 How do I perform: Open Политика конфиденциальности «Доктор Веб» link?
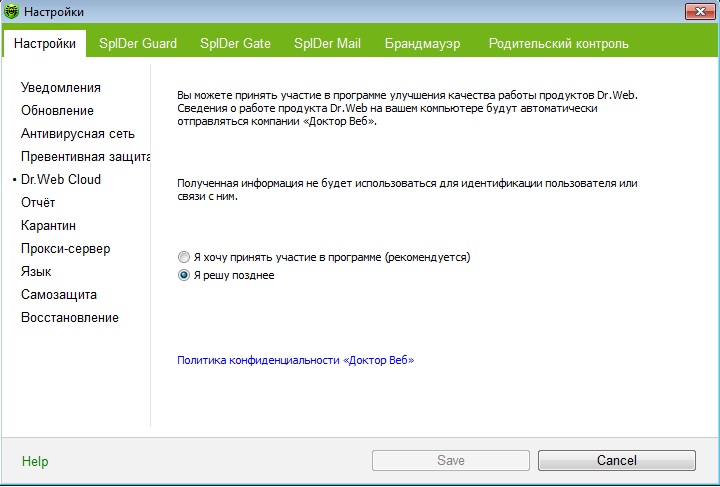296,360
